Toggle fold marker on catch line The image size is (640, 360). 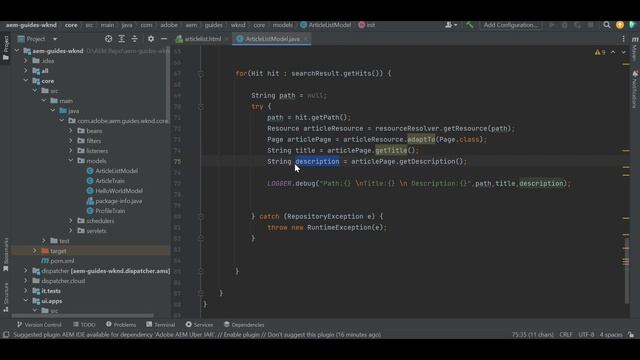pyautogui.click(x=200, y=217)
